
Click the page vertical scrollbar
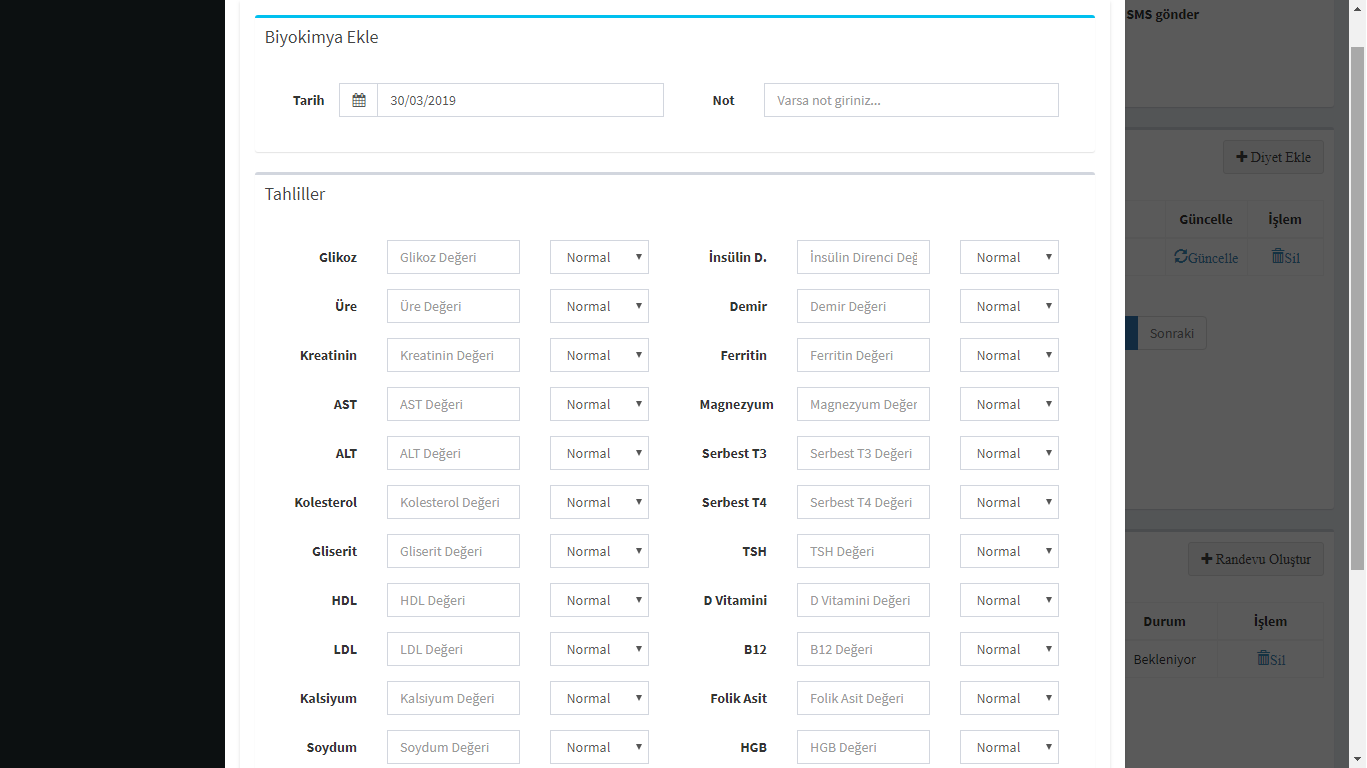[1358, 300]
